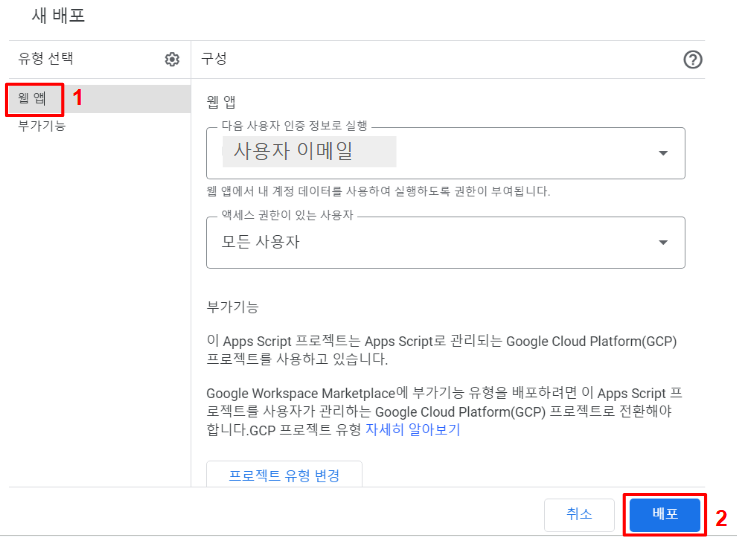Click the red number 2 annotation
The width and height of the screenshot is (737, 537).
click(721, 518)
